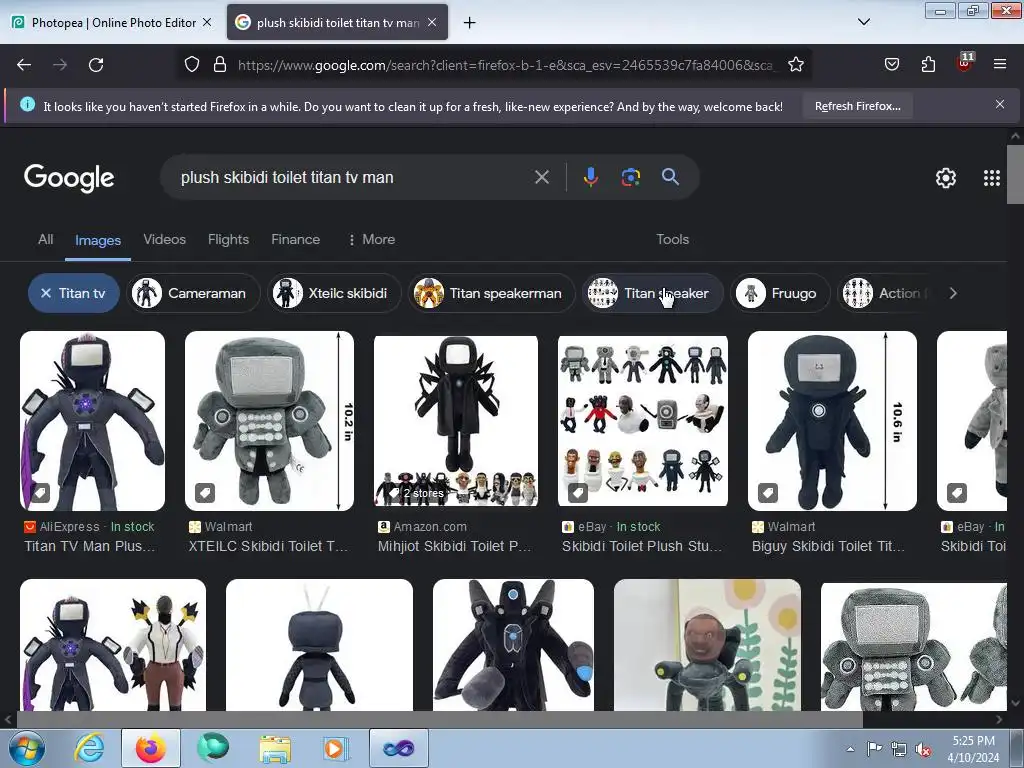The image size is (1024, 768).
Task: Click the vertical page scrollbar thumb
Action: 1015,174
